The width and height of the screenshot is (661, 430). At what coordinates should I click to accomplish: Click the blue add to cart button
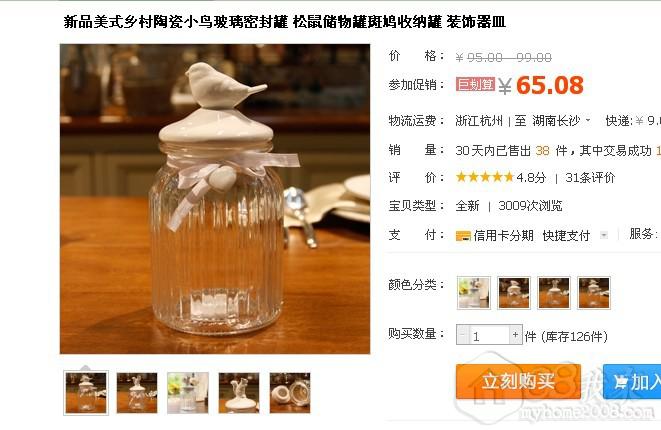click(x=632, y=381)
